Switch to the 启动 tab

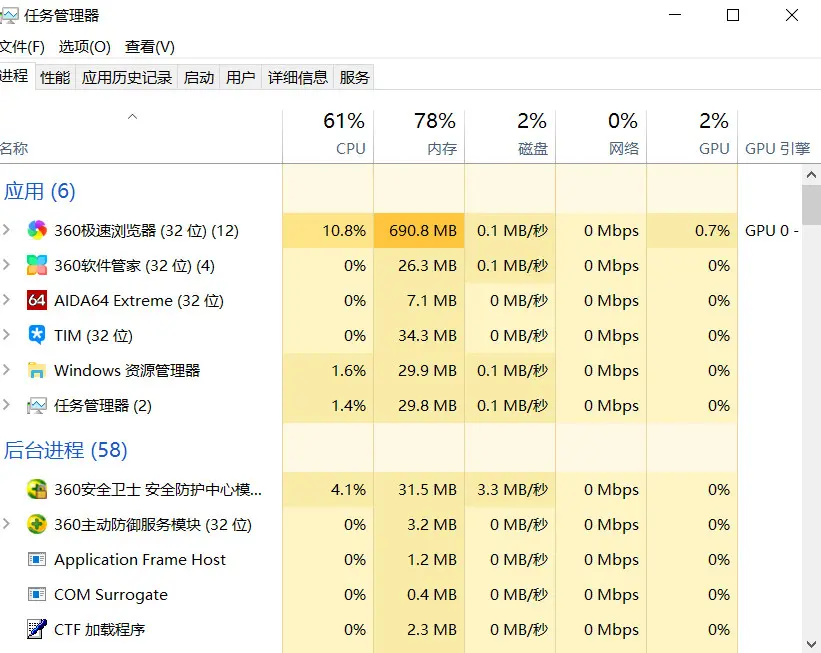[199, 78]
